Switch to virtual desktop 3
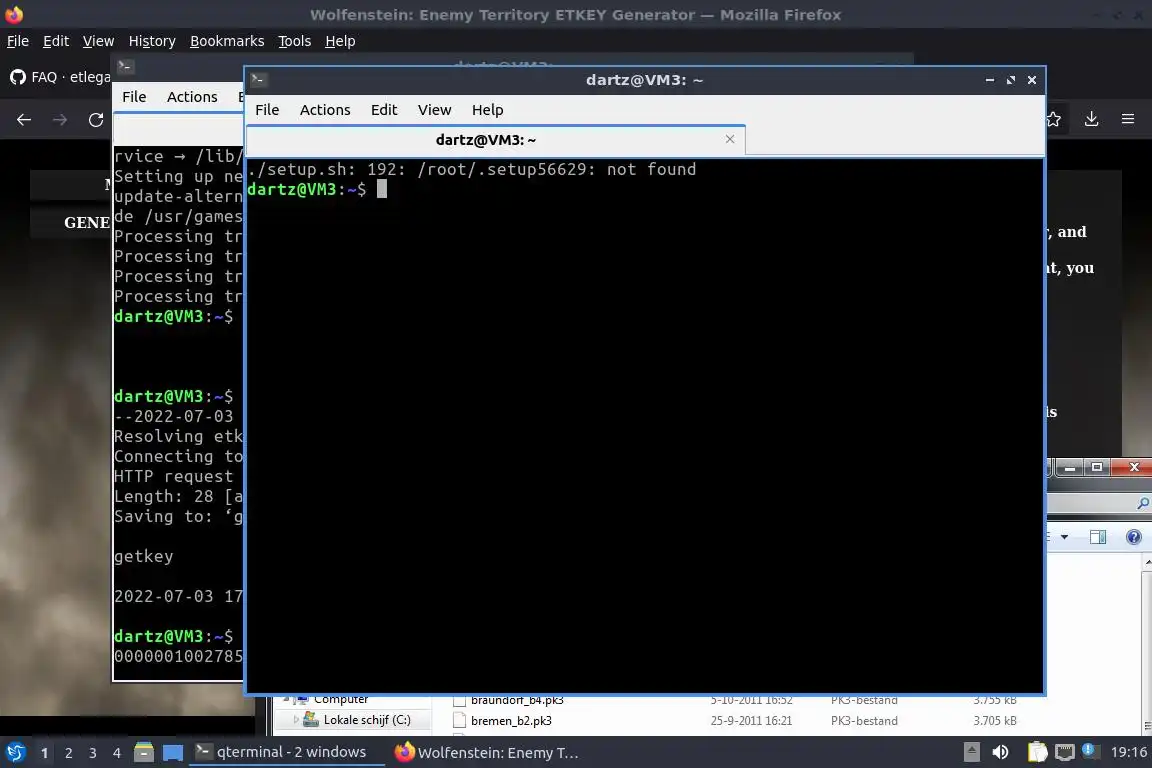This screenshot has height=768, width=1152. tap(93, 753)
